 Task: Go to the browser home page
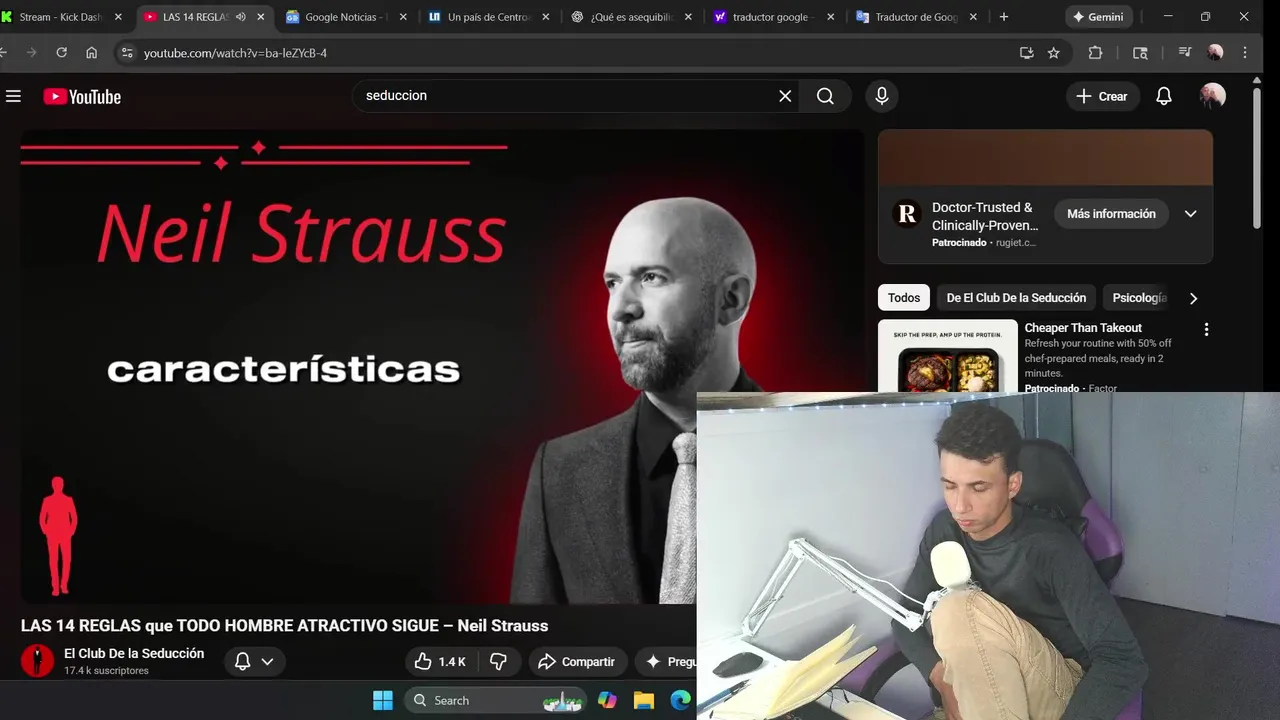91,53
